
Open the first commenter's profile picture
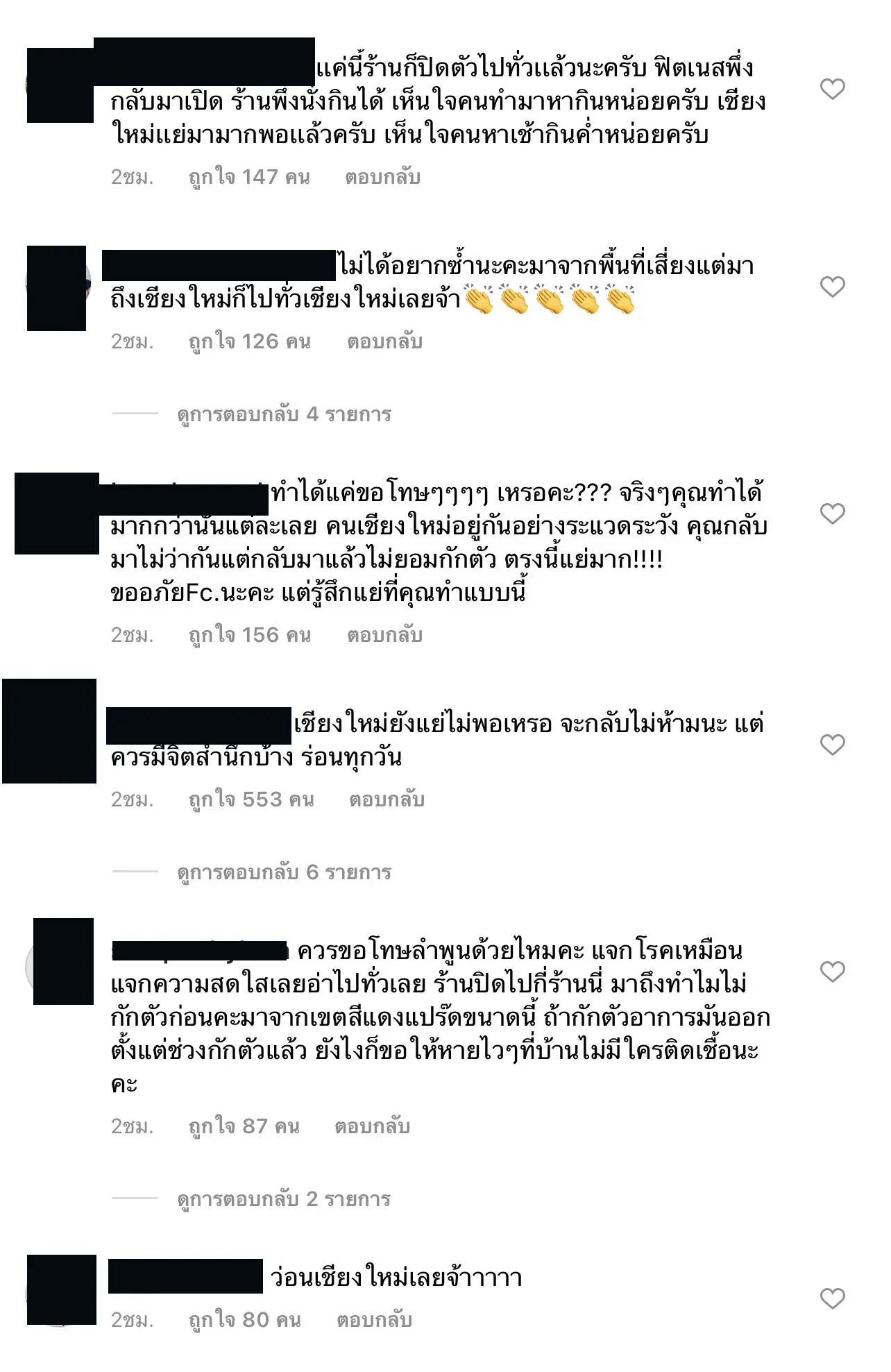click(x=60, y=85)
